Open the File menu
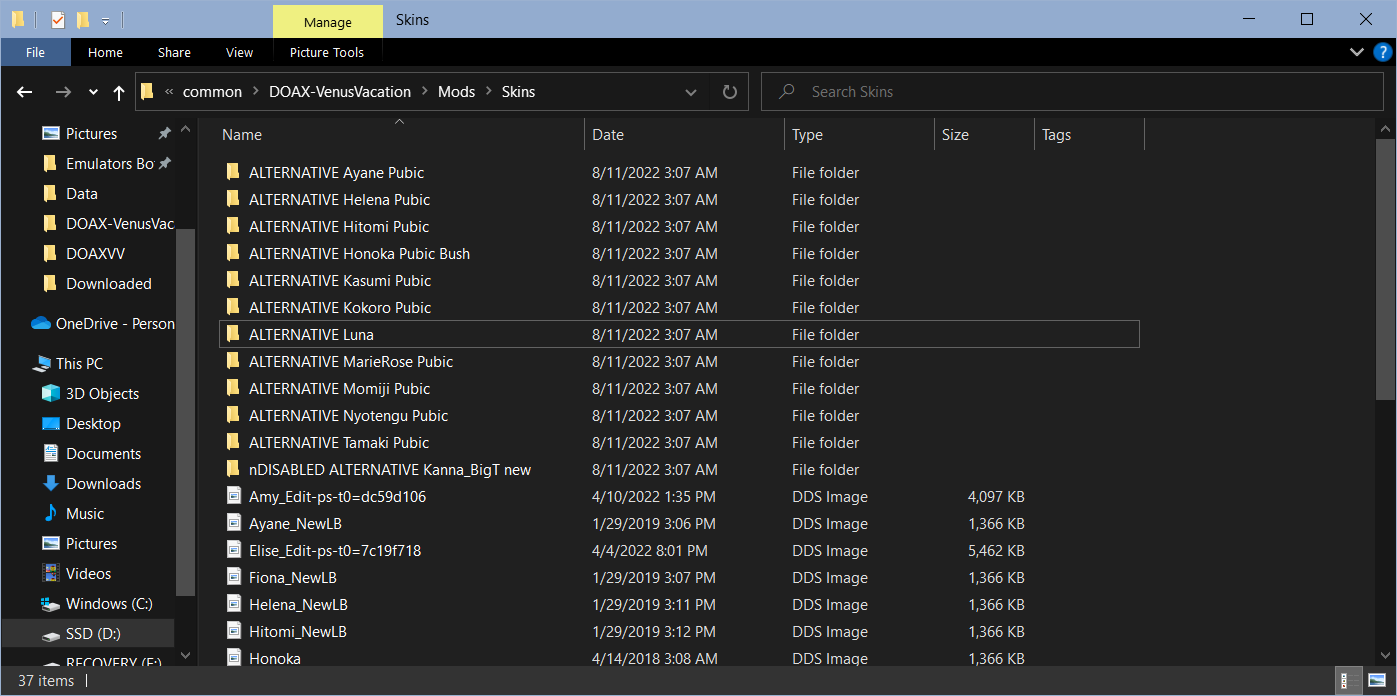 coord(35,53)
